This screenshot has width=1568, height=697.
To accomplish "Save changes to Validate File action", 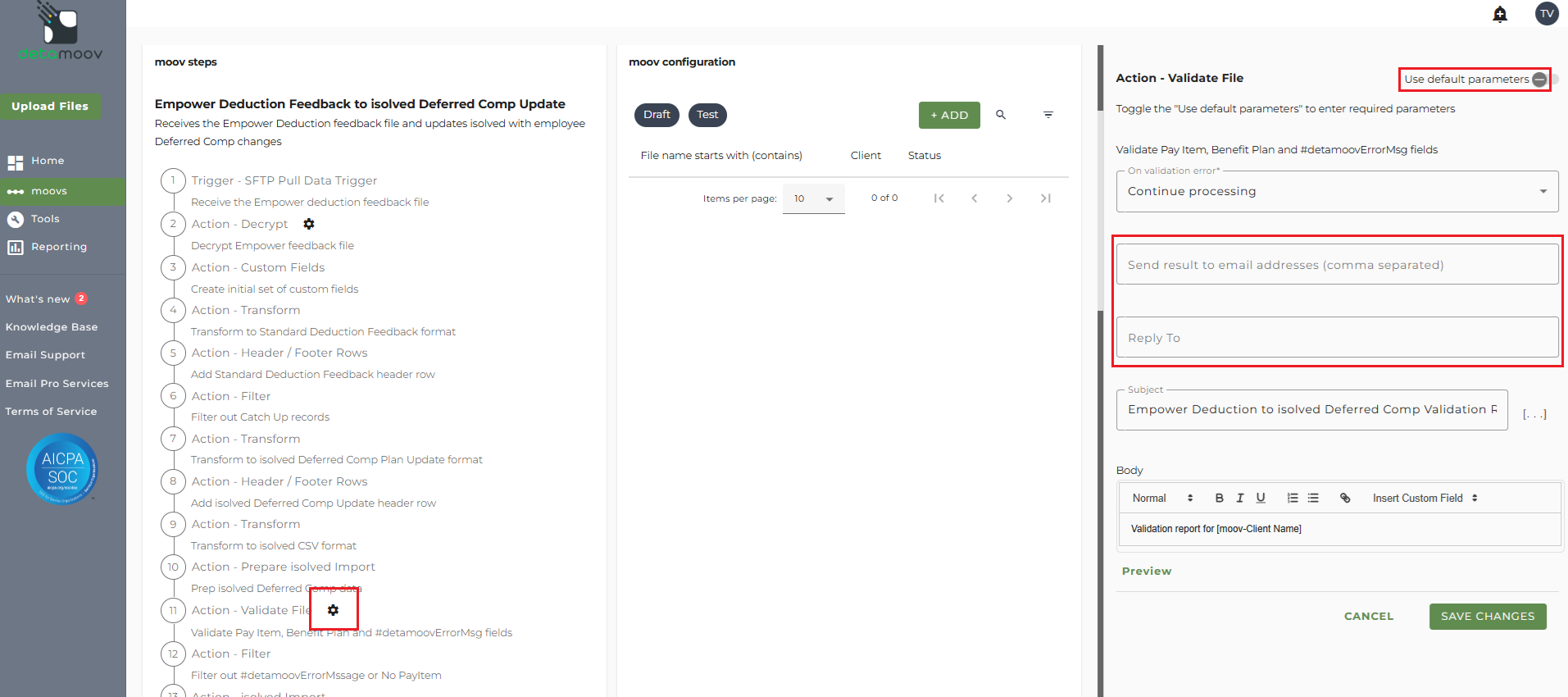I will click(1488, 617).
